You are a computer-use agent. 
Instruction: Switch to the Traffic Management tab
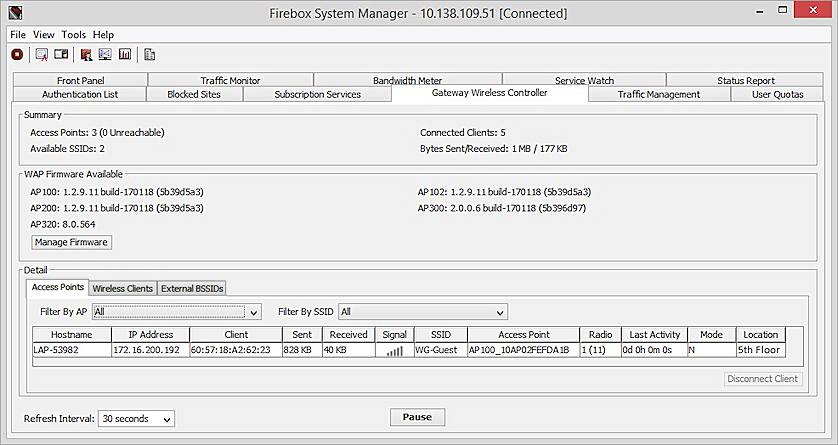point(658,94)
